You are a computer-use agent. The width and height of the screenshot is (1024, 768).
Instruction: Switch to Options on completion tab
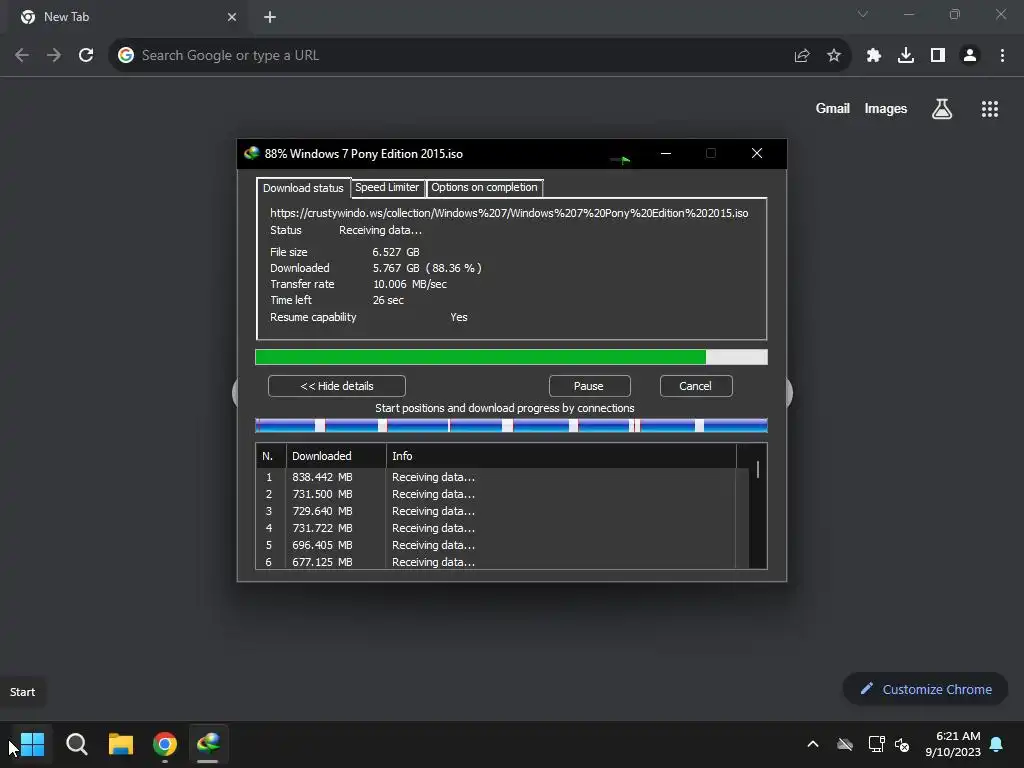coord(484,187)
